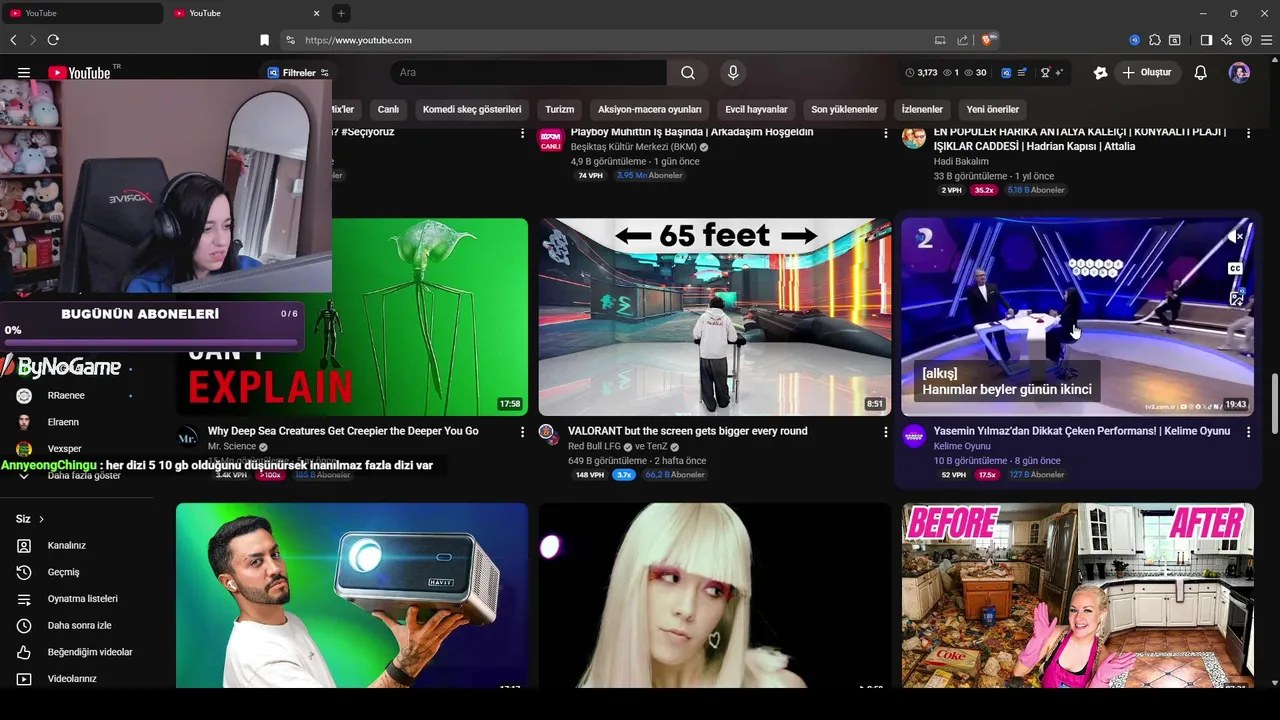Viewport: 1280px width, 720px height.
Task: Expand the Siz section chevron
Action: [x=41, y=519]
